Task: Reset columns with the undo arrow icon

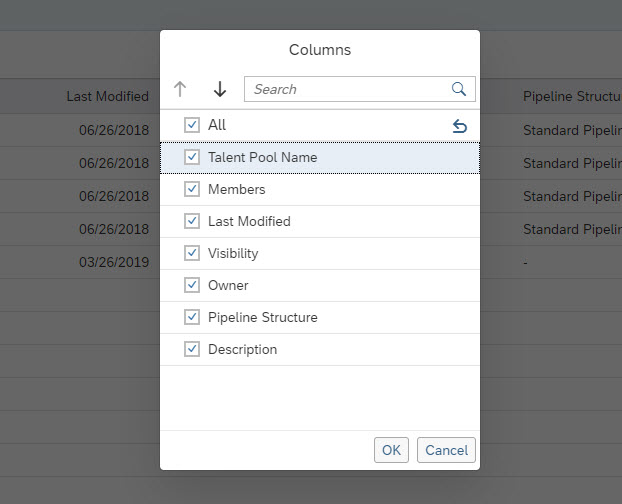Action: click(x=460, y=126)
